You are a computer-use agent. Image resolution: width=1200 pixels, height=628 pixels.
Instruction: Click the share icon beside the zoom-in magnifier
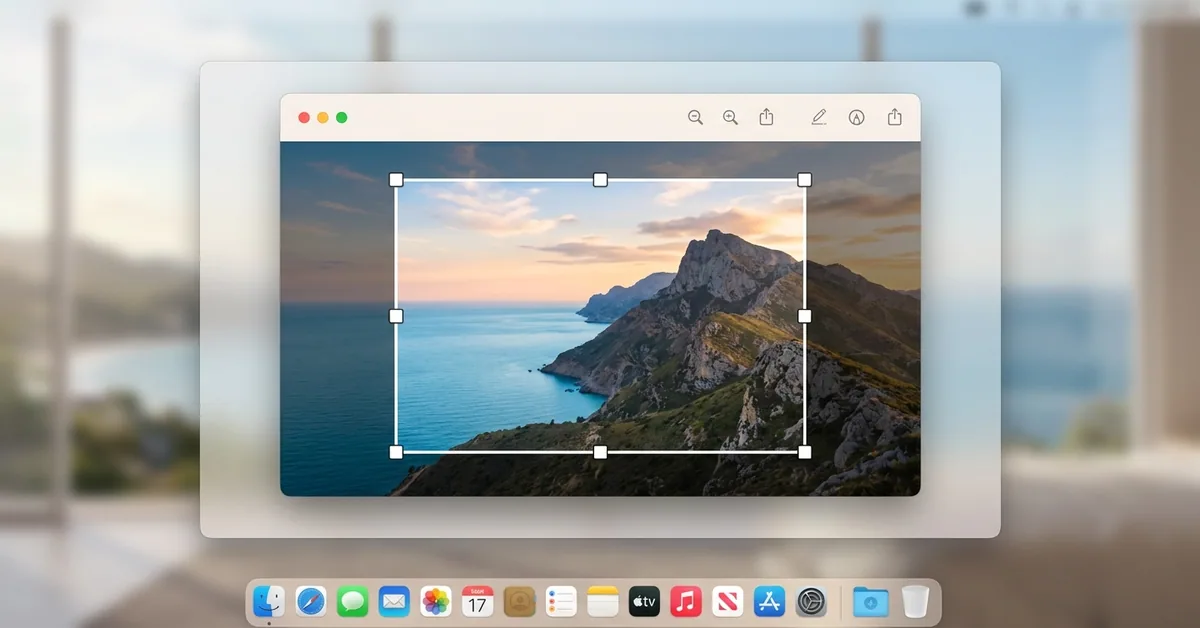(x=766, y=117)
